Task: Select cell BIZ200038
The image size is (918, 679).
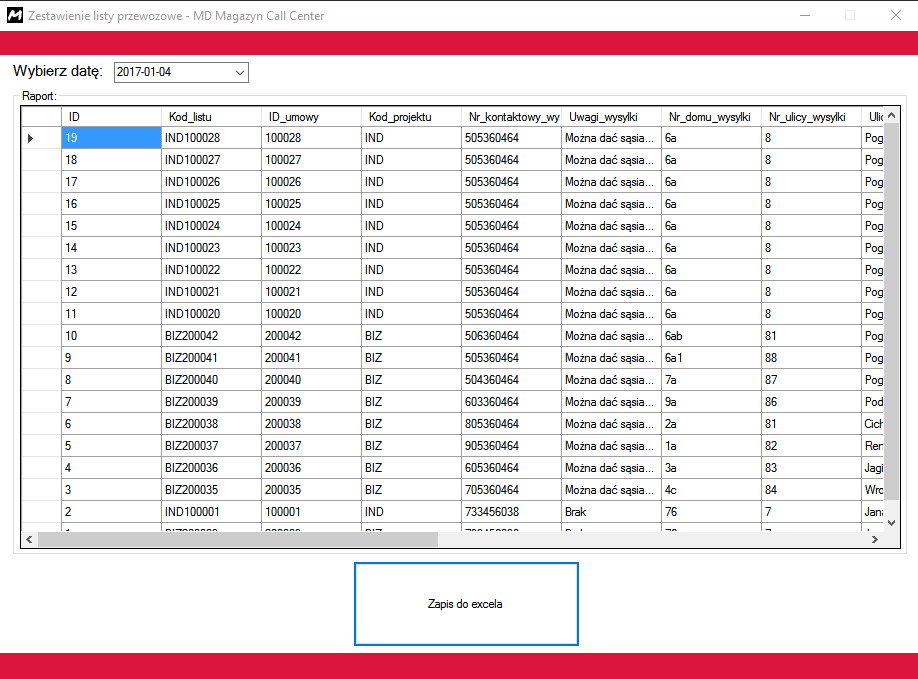Action: click(x=211, y=424)
